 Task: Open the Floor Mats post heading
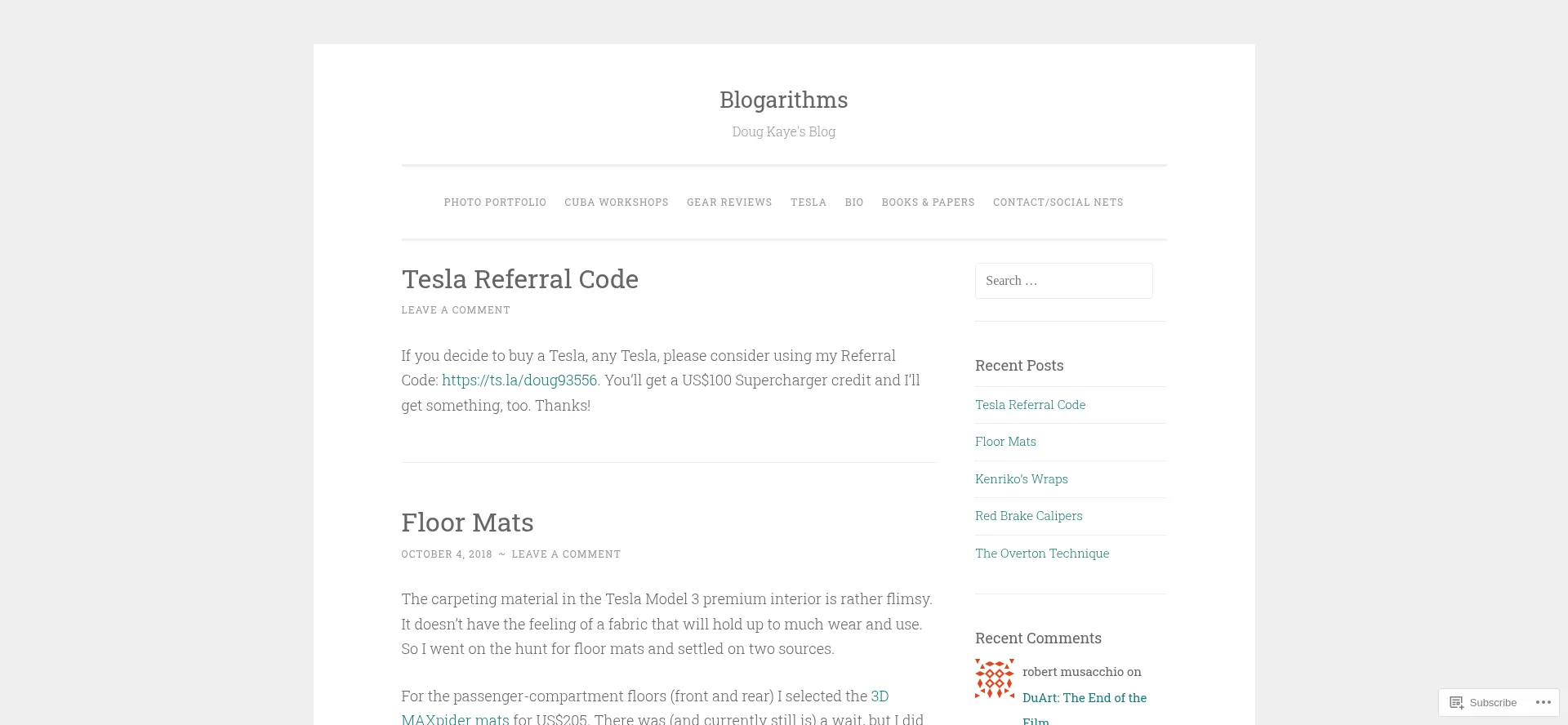467,523
